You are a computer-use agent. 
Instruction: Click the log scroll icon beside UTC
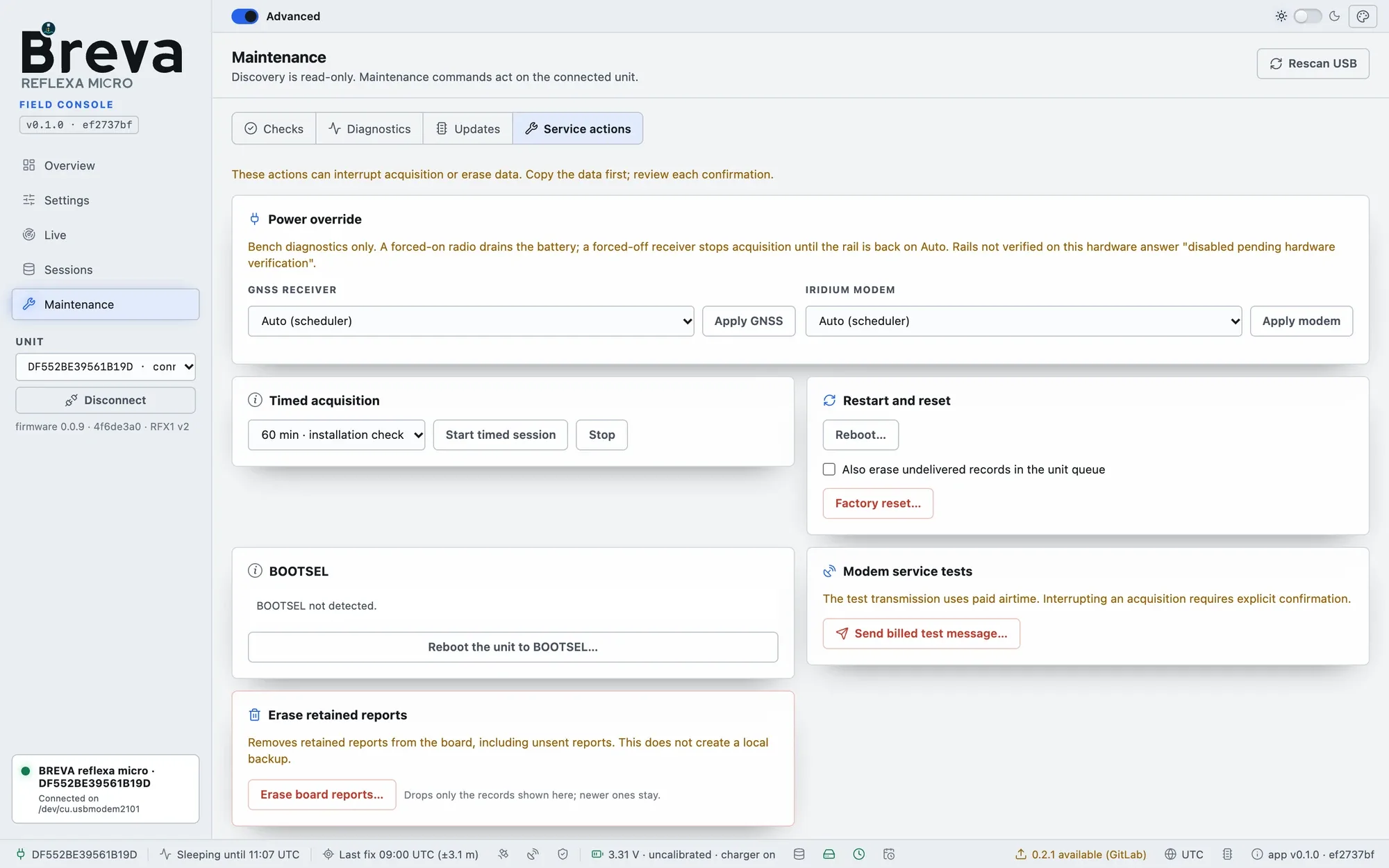(x=1227, y=854)
